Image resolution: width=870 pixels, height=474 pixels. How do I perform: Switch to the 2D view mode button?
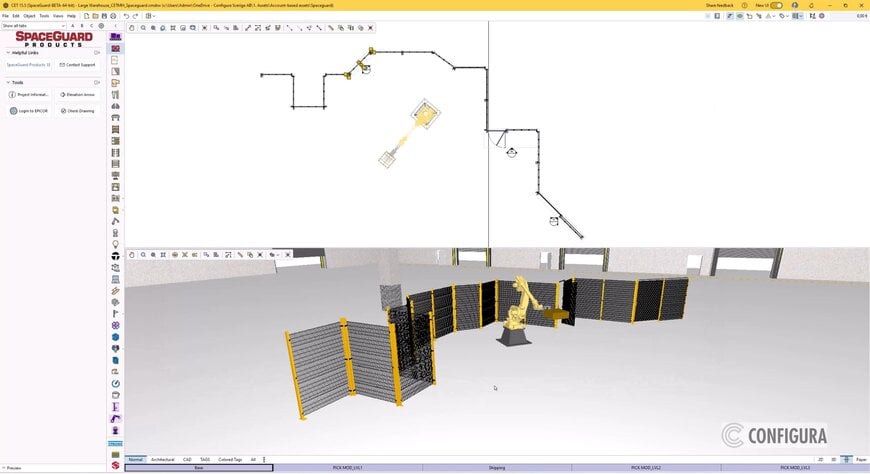821,460
